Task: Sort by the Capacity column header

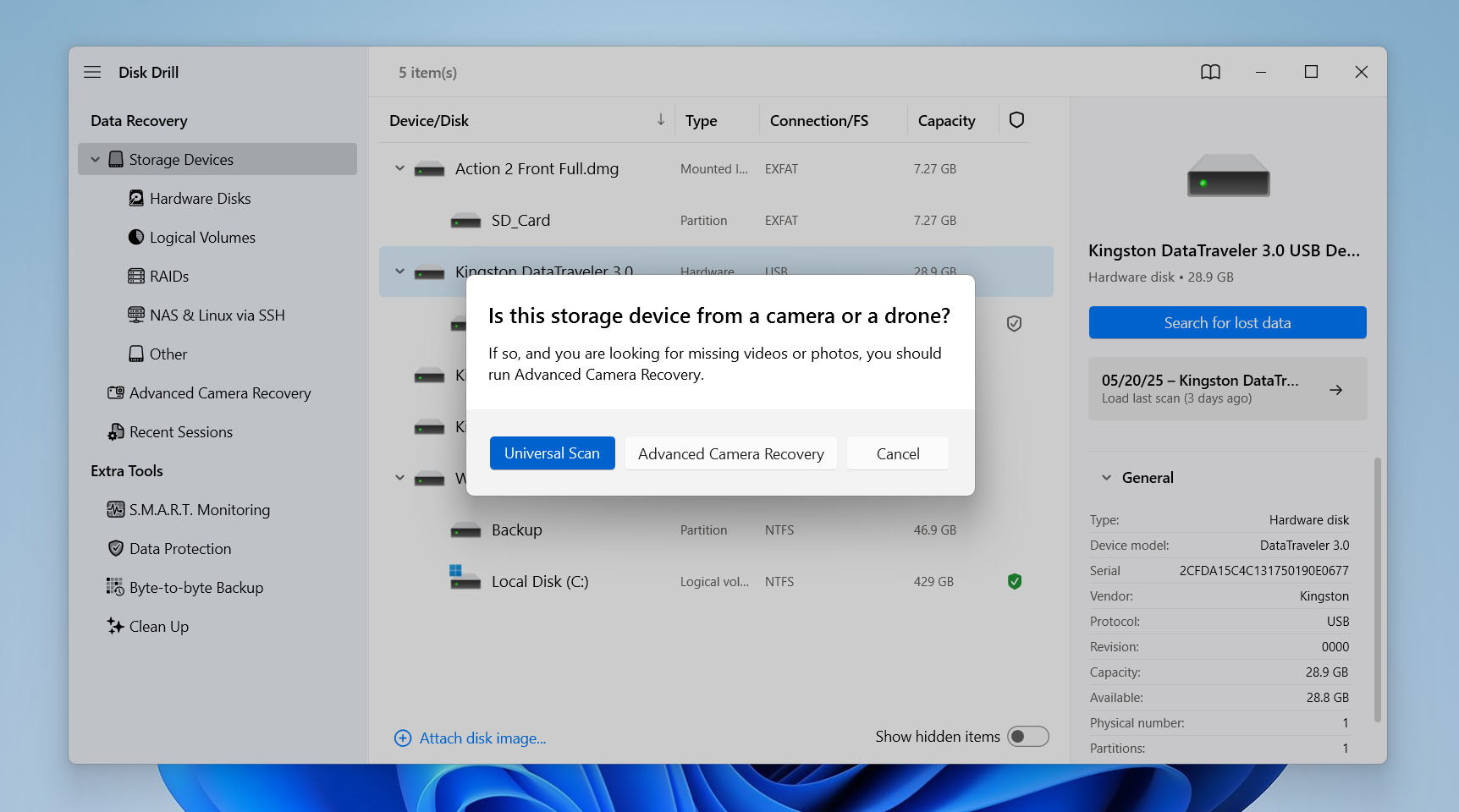Action: [x=946, y=120]
